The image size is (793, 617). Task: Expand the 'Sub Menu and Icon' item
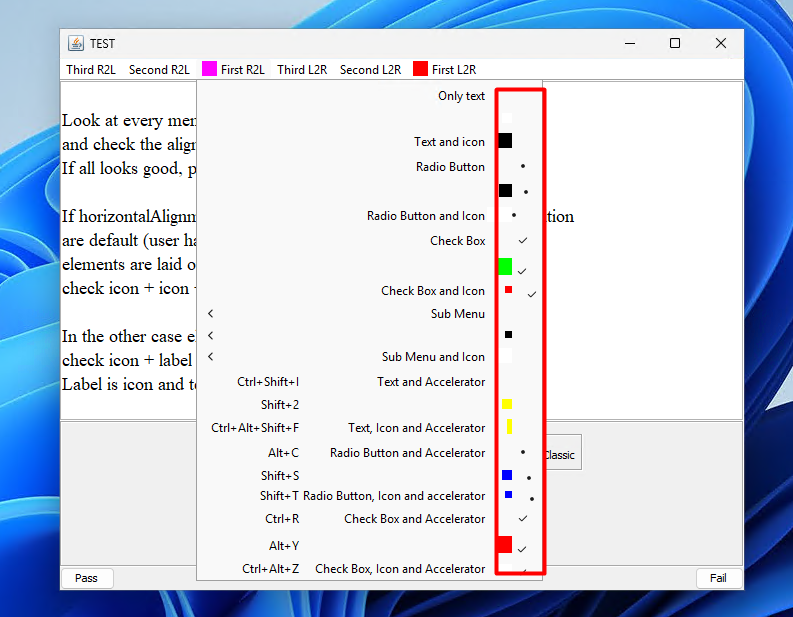point(433,357)
